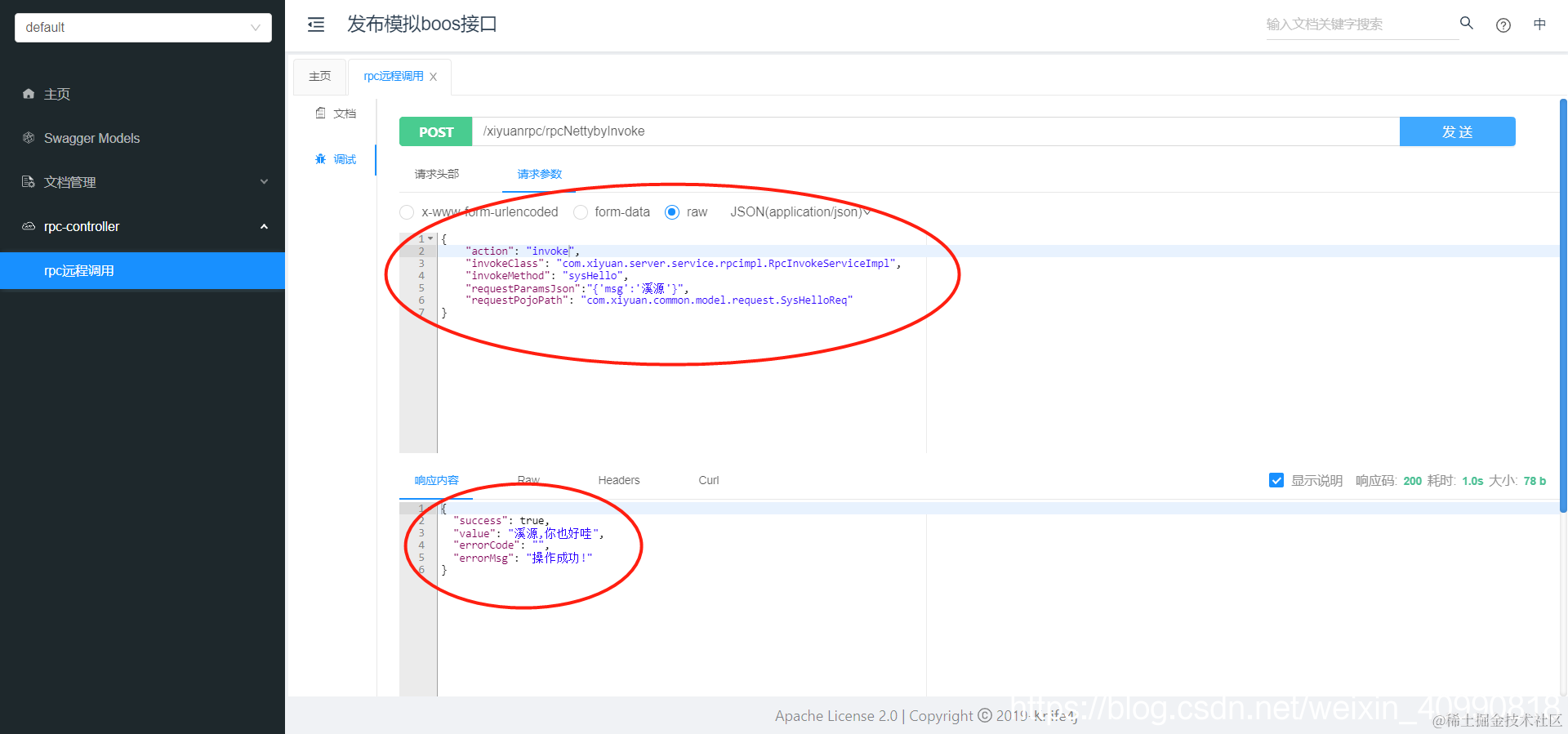Show the 响应内容 tab

coord(437,480)
